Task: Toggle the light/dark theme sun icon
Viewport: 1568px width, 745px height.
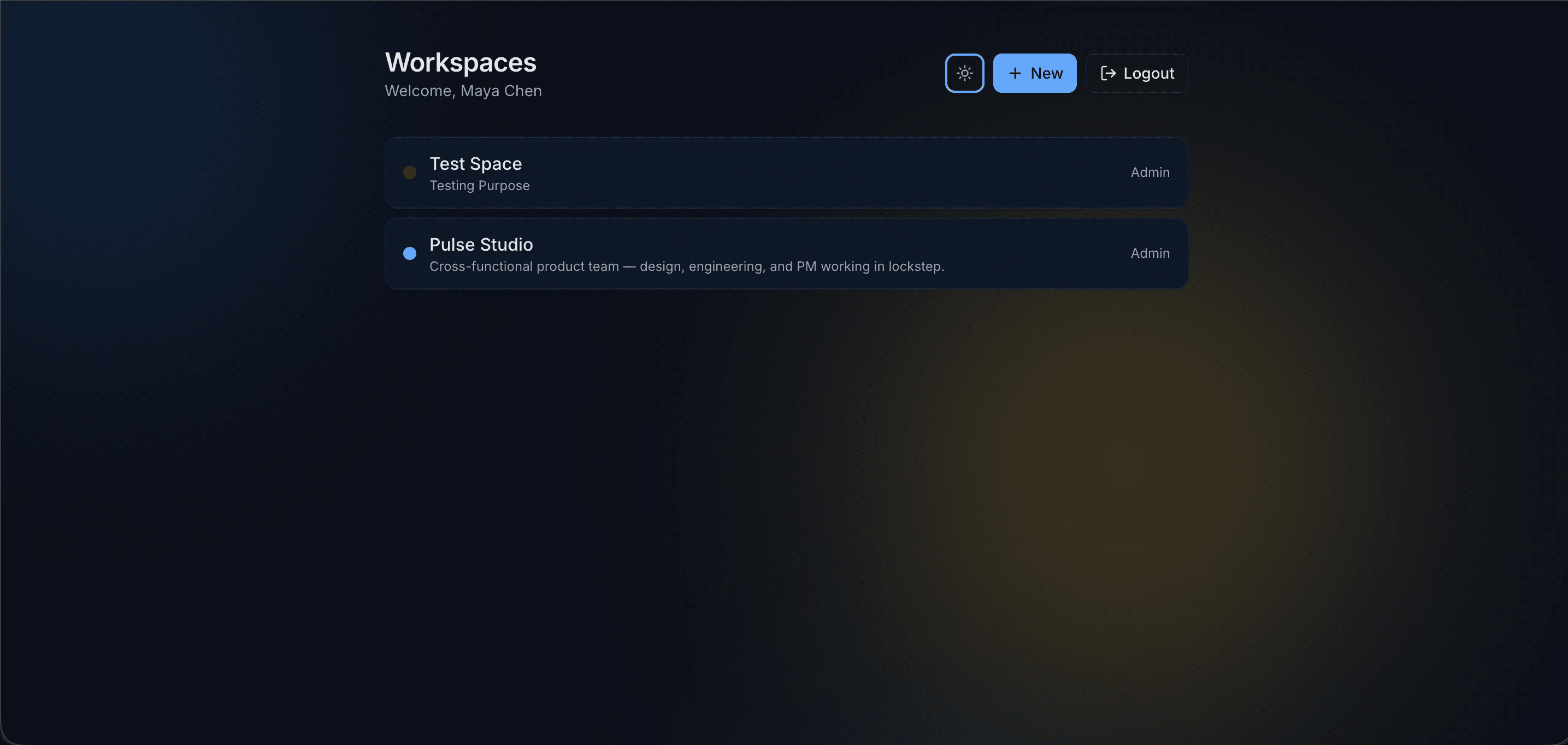Action: coord(964,73)
